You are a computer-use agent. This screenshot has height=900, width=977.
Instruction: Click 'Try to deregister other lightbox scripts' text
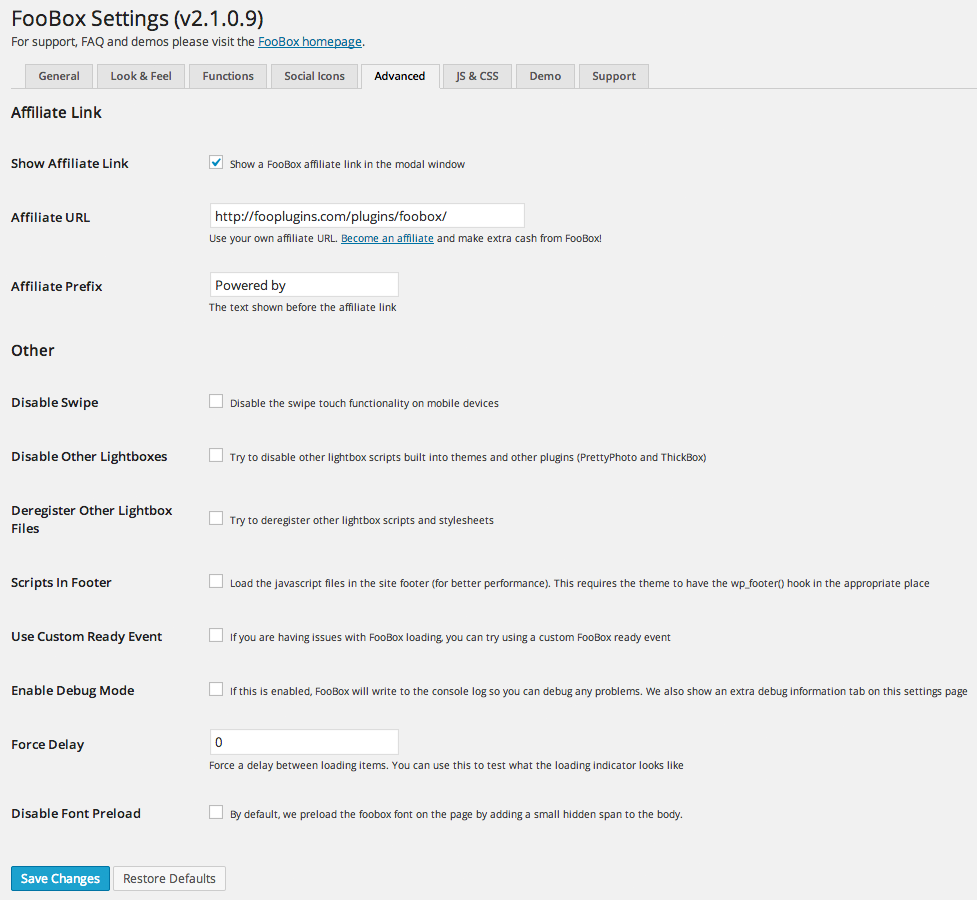click(x=361, y=520)
